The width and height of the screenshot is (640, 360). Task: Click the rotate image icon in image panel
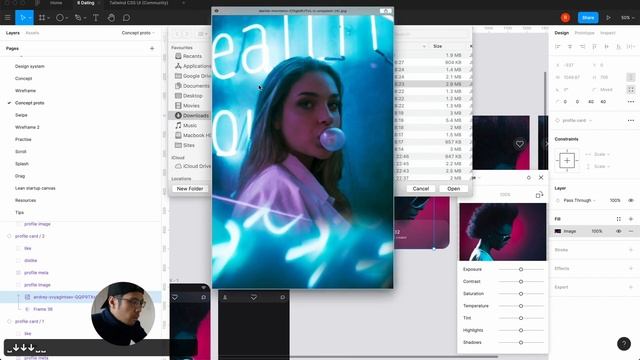coord(539,195)
